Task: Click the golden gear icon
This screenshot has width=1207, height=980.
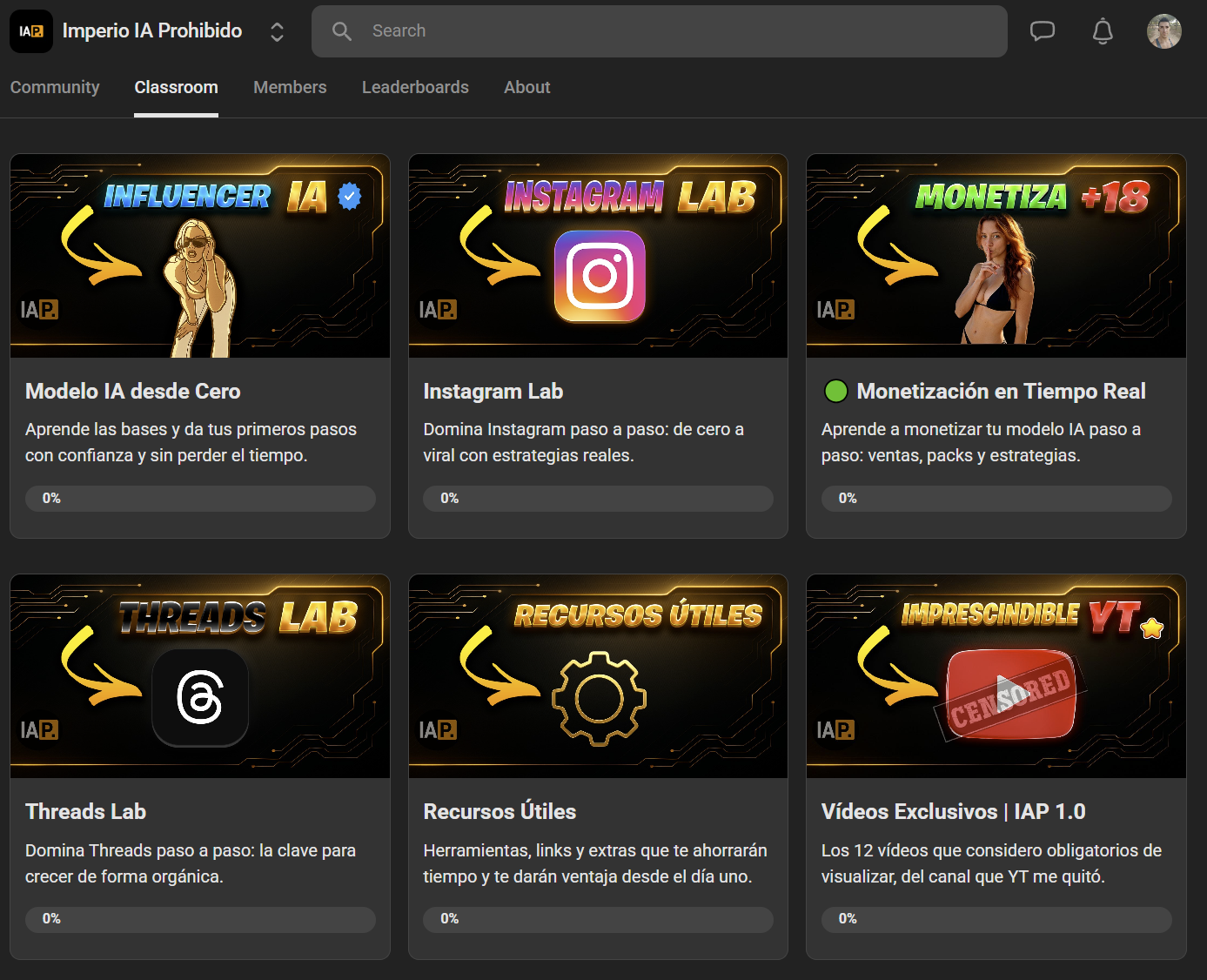Action: click(x=600, y=698)
